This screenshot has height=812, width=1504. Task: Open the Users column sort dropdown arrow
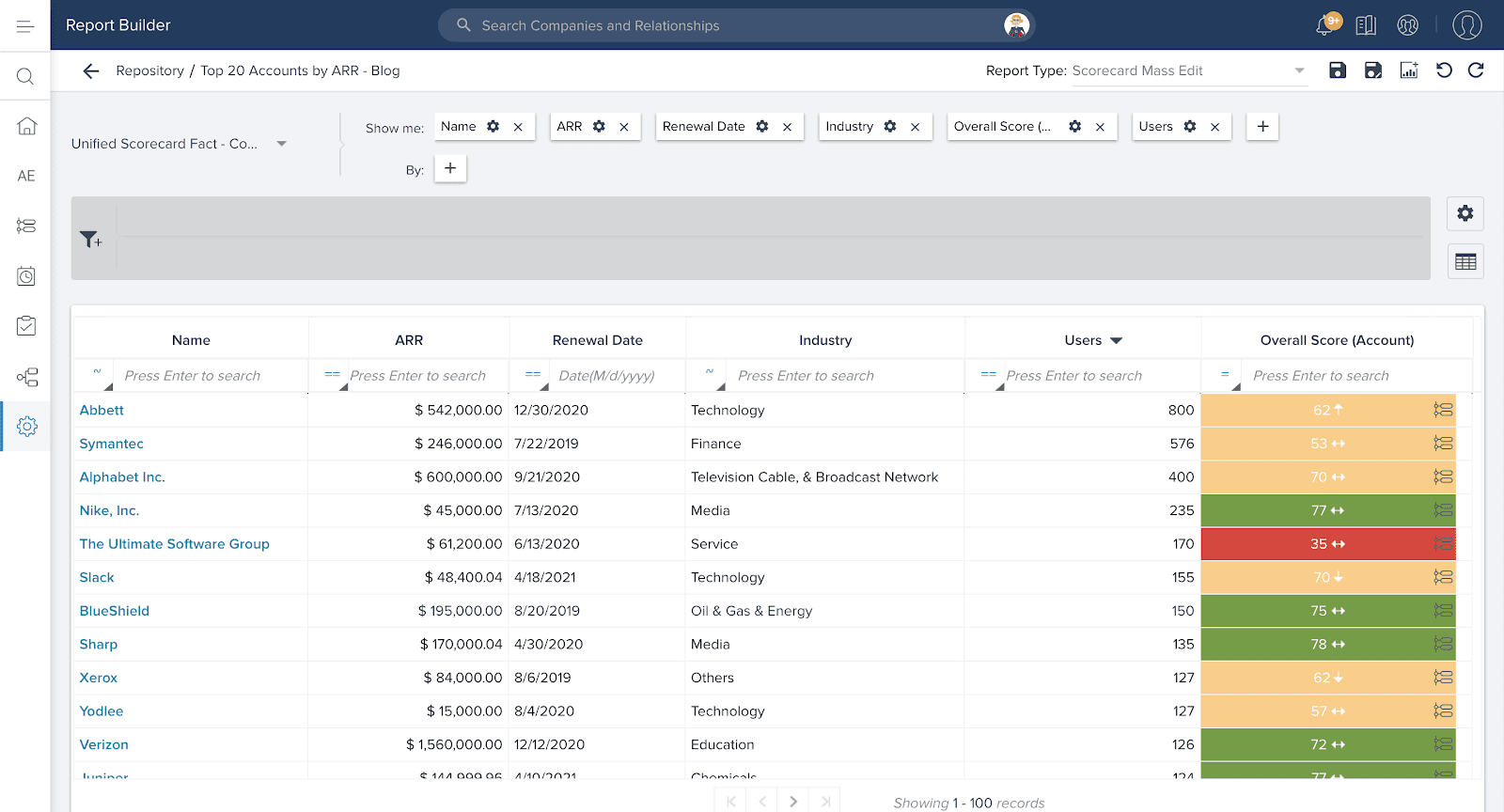click(x=1117, y=341)
